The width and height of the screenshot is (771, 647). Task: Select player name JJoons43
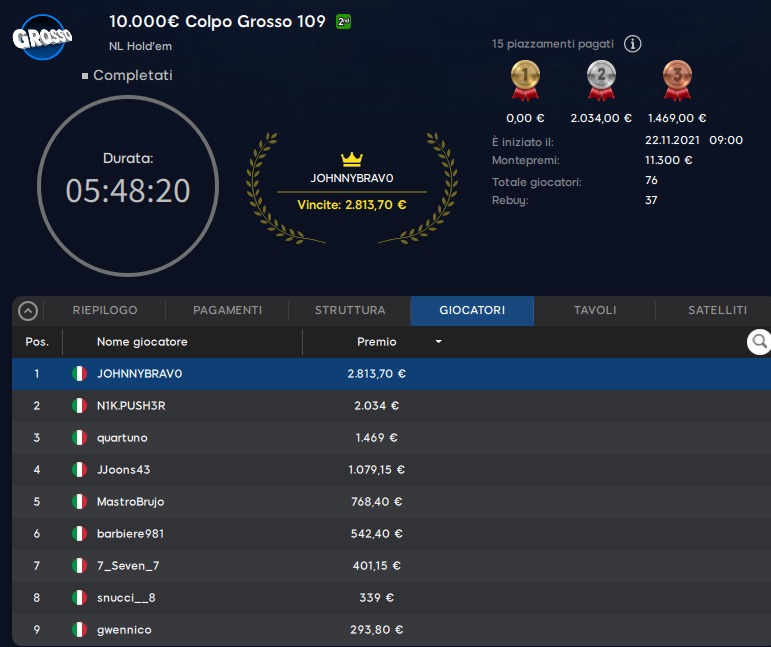click(x=123, y=470)
